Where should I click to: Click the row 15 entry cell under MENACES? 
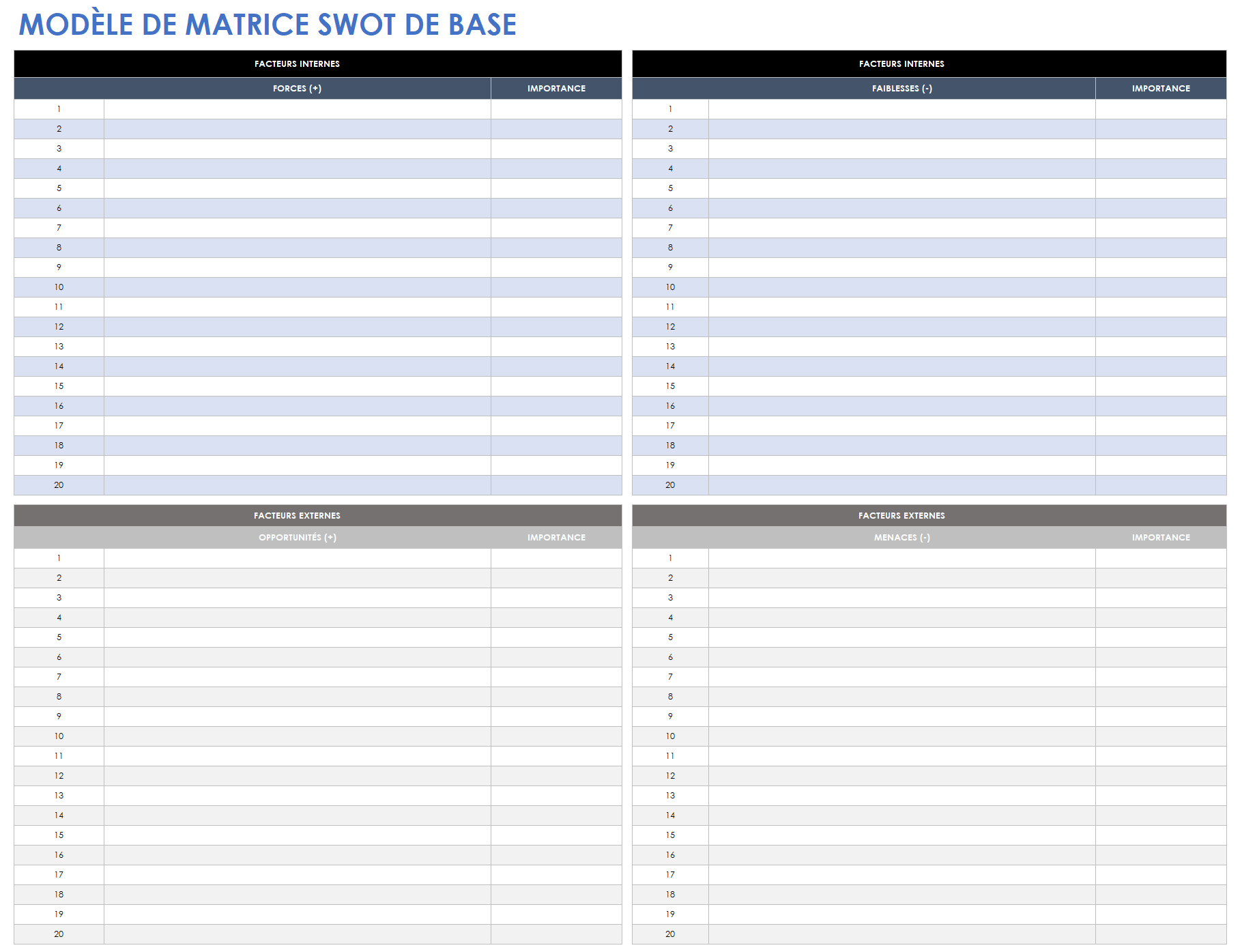[902, 835]
